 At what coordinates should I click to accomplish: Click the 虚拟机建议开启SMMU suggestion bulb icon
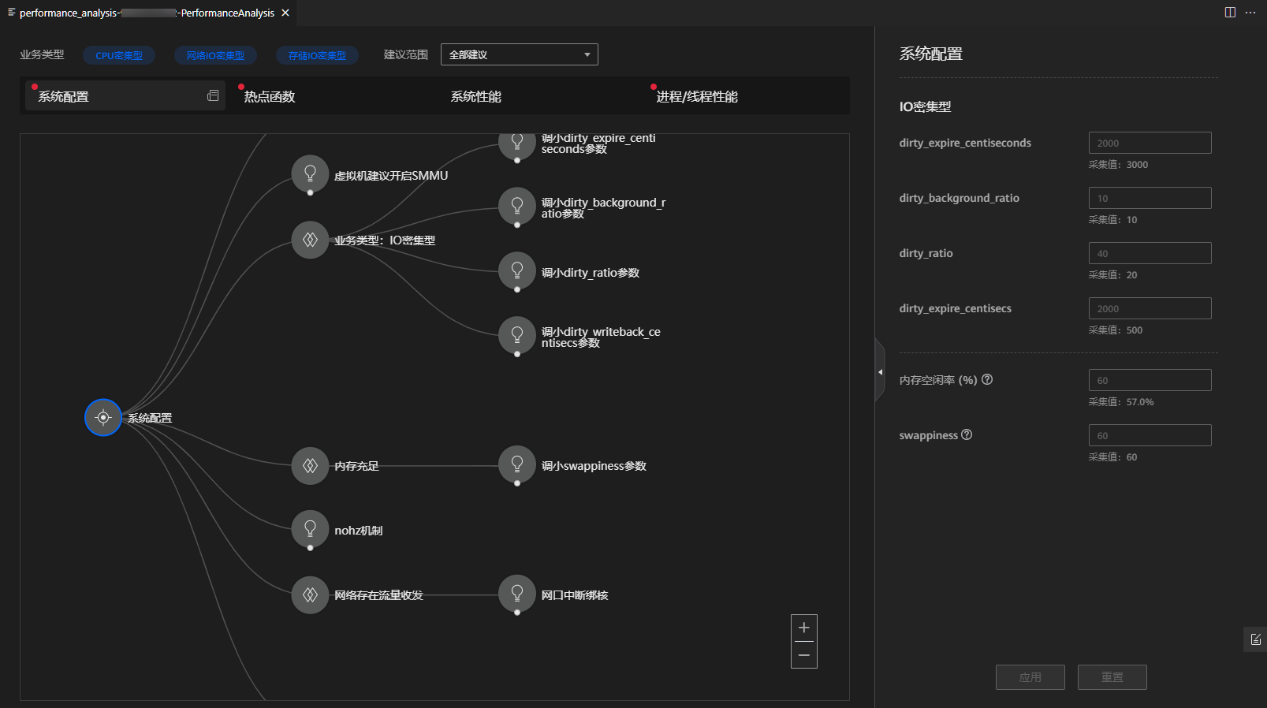tap(310, 174)
